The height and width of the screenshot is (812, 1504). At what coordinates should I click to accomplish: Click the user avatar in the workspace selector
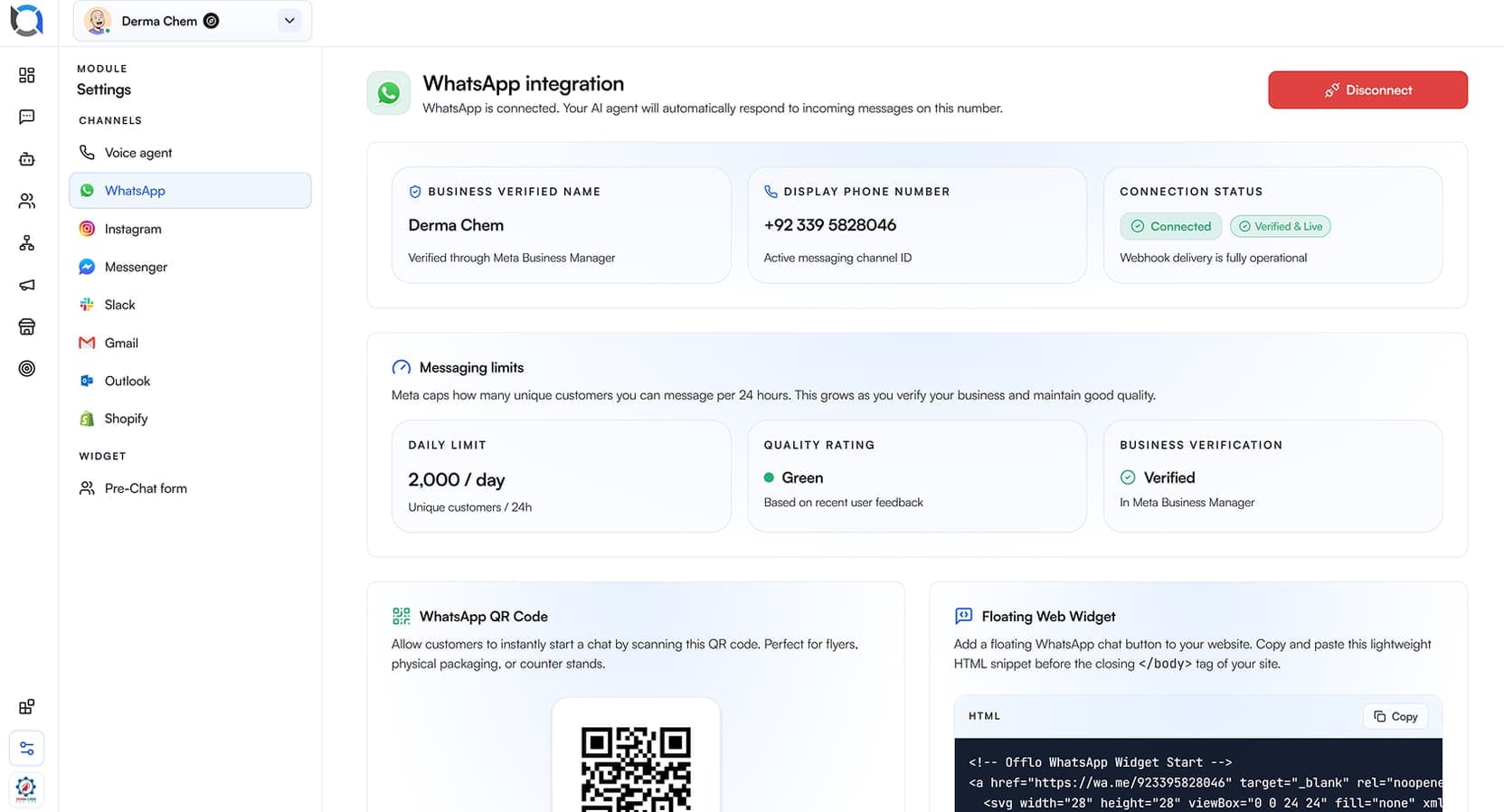97,21
